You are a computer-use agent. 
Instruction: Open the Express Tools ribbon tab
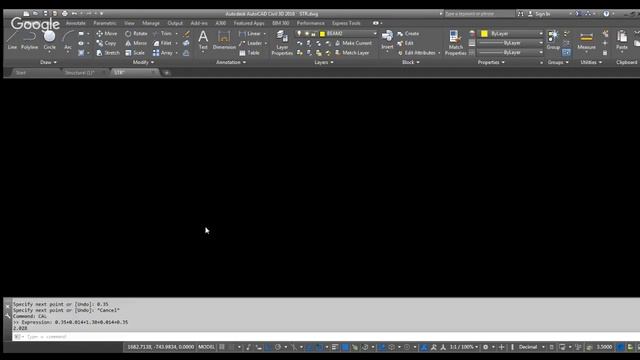click(346, 23)
